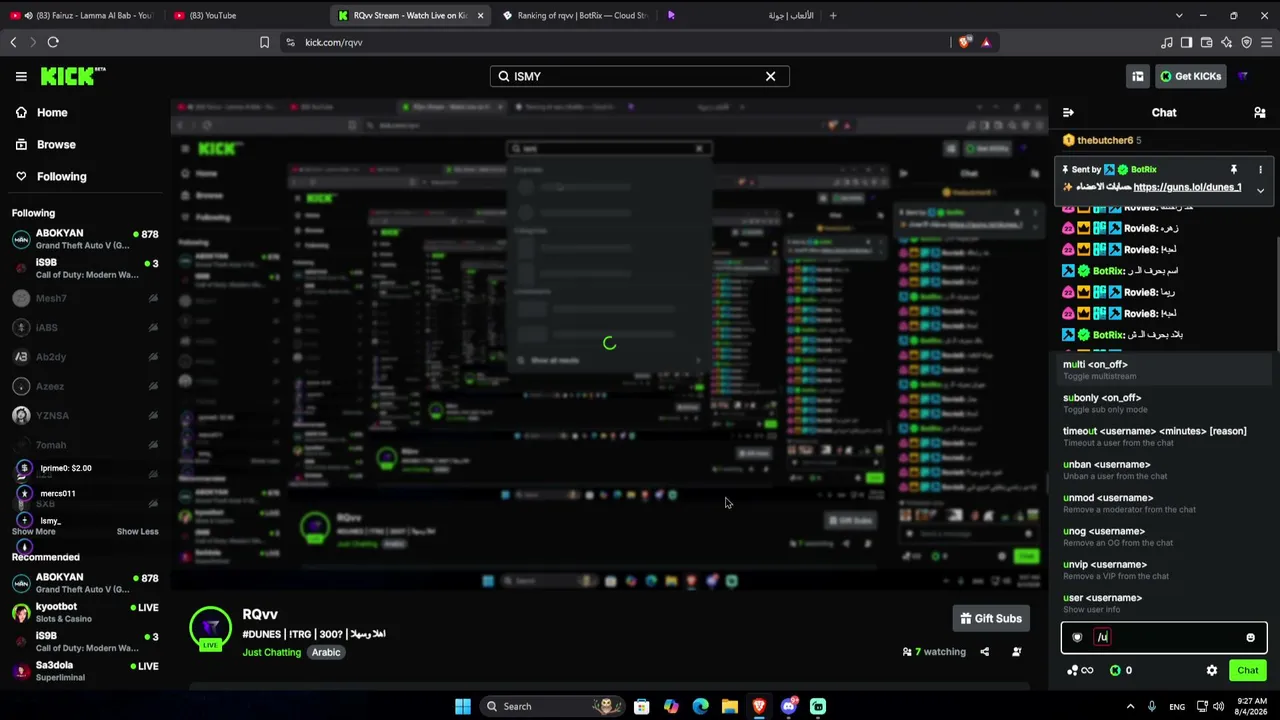Unpin the pinned BotRix message
Image resolution: width=1280 pixels, height=720 pixels.
pos(1233,170)
